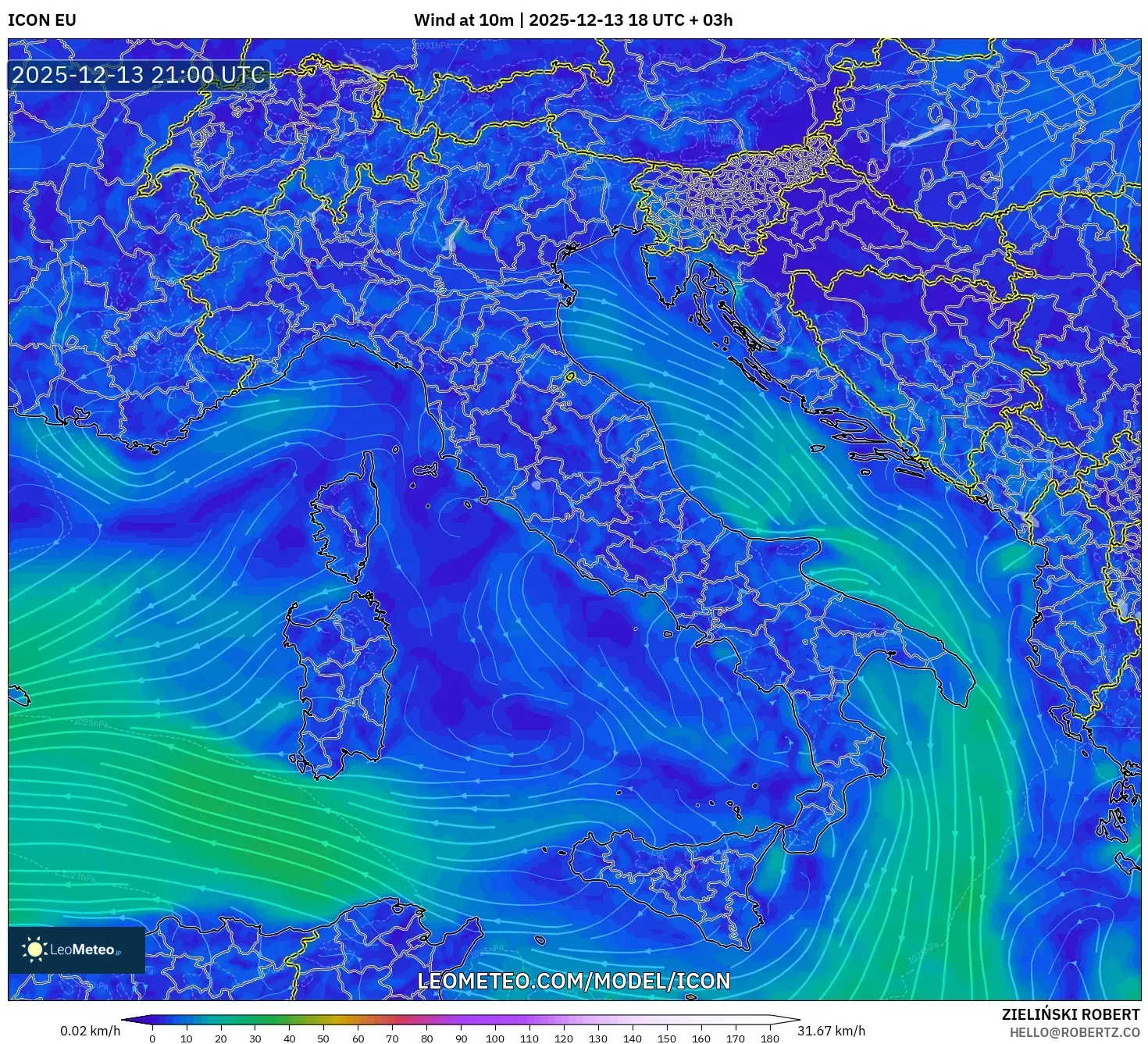Click the 90 mark on the color scale
This screenshot has height=1044, width=1148.
point(461,1039)
